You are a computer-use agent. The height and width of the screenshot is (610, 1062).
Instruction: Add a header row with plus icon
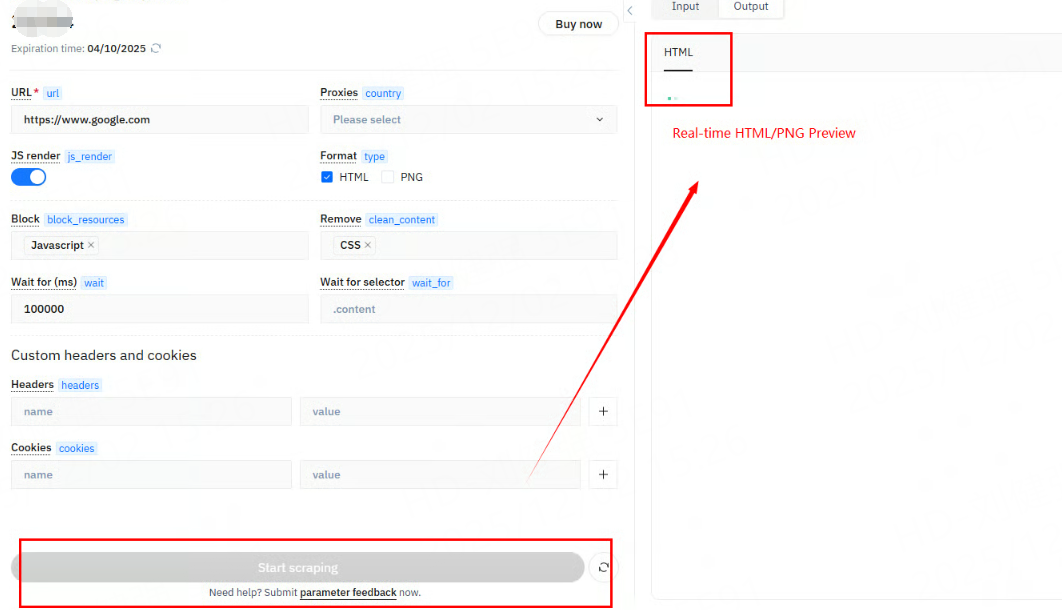coord(603,411)
